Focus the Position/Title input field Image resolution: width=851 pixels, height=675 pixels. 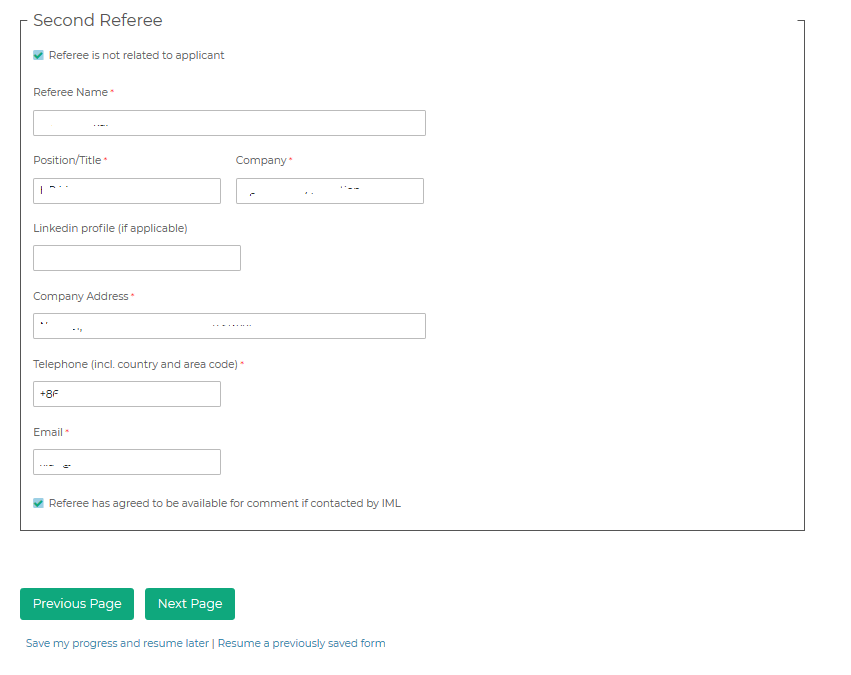pyautogui.click(x=127, y=191)
